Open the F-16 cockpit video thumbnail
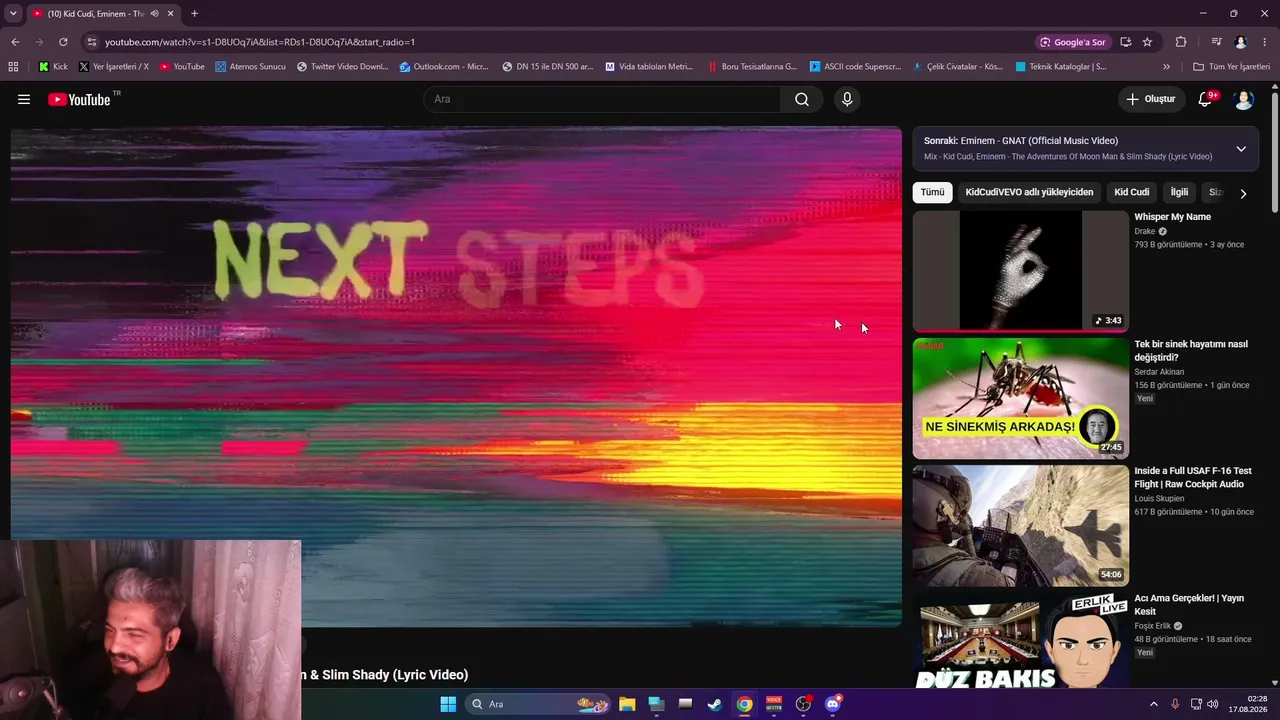Viewport: 1280px width, 720px height. pos(1020,525)
